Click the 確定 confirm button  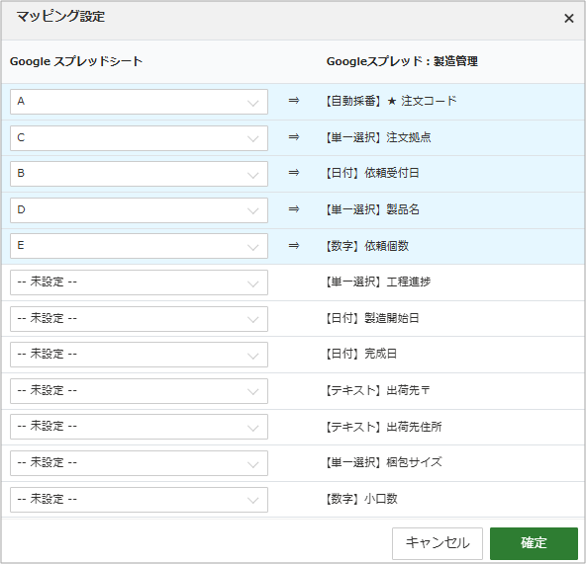pyautogui.click(x=534, y=543)
